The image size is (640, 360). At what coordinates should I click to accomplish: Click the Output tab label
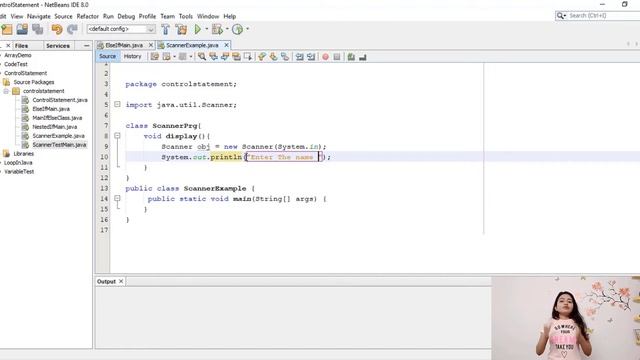(x=106, y=282)
